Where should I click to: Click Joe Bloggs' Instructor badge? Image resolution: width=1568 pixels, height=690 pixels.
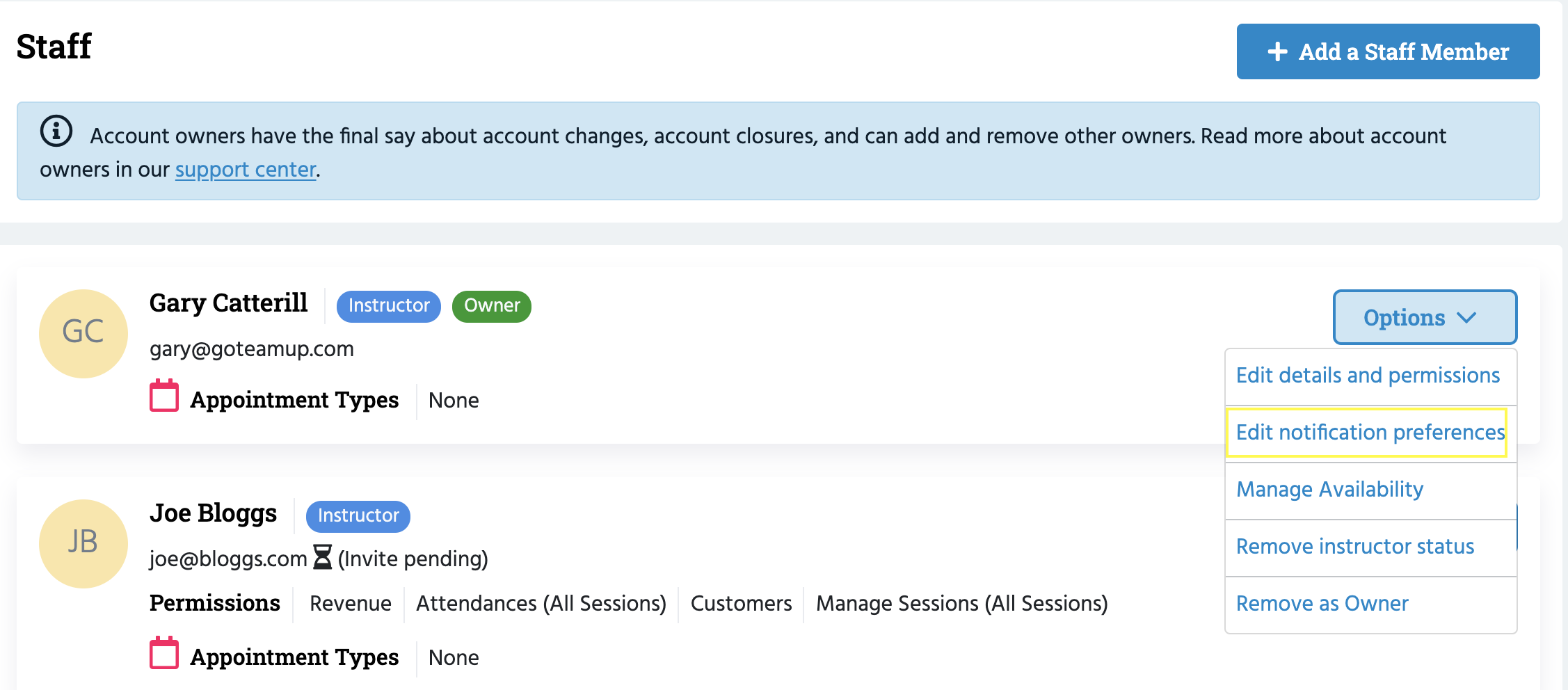point(358,516)
